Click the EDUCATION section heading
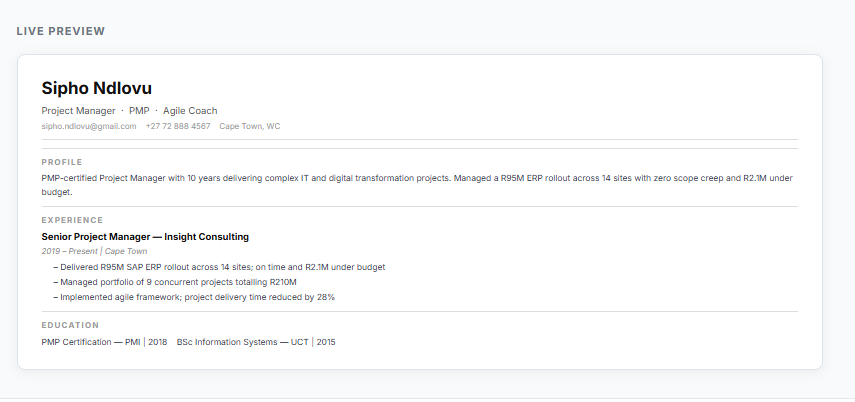This screenshot has width=855, height=402. point(70,325)
